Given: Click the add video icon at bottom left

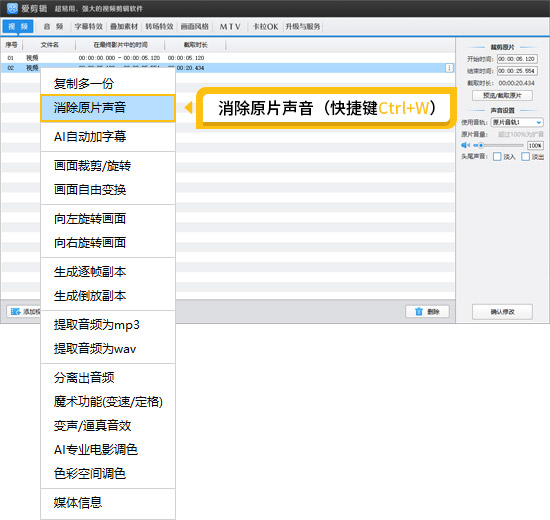Looking at the screenshot, I should [x=15, y=312].
